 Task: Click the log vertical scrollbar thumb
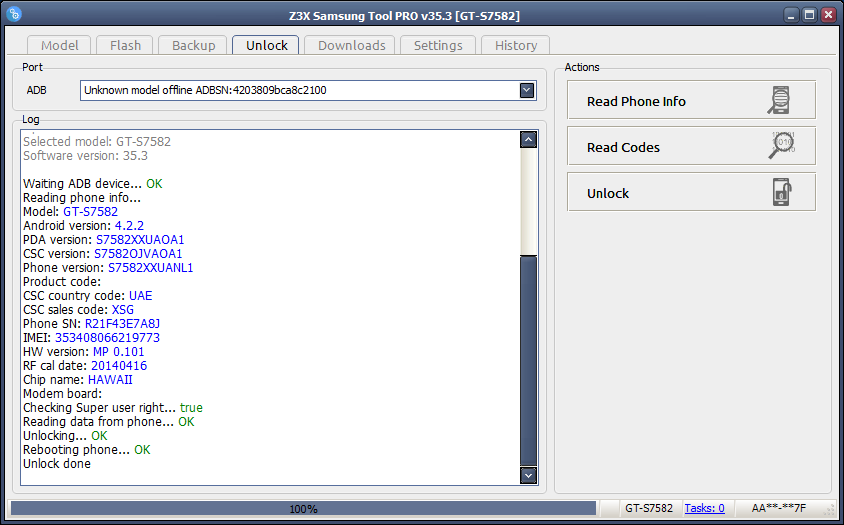click(x=529, y=360)
